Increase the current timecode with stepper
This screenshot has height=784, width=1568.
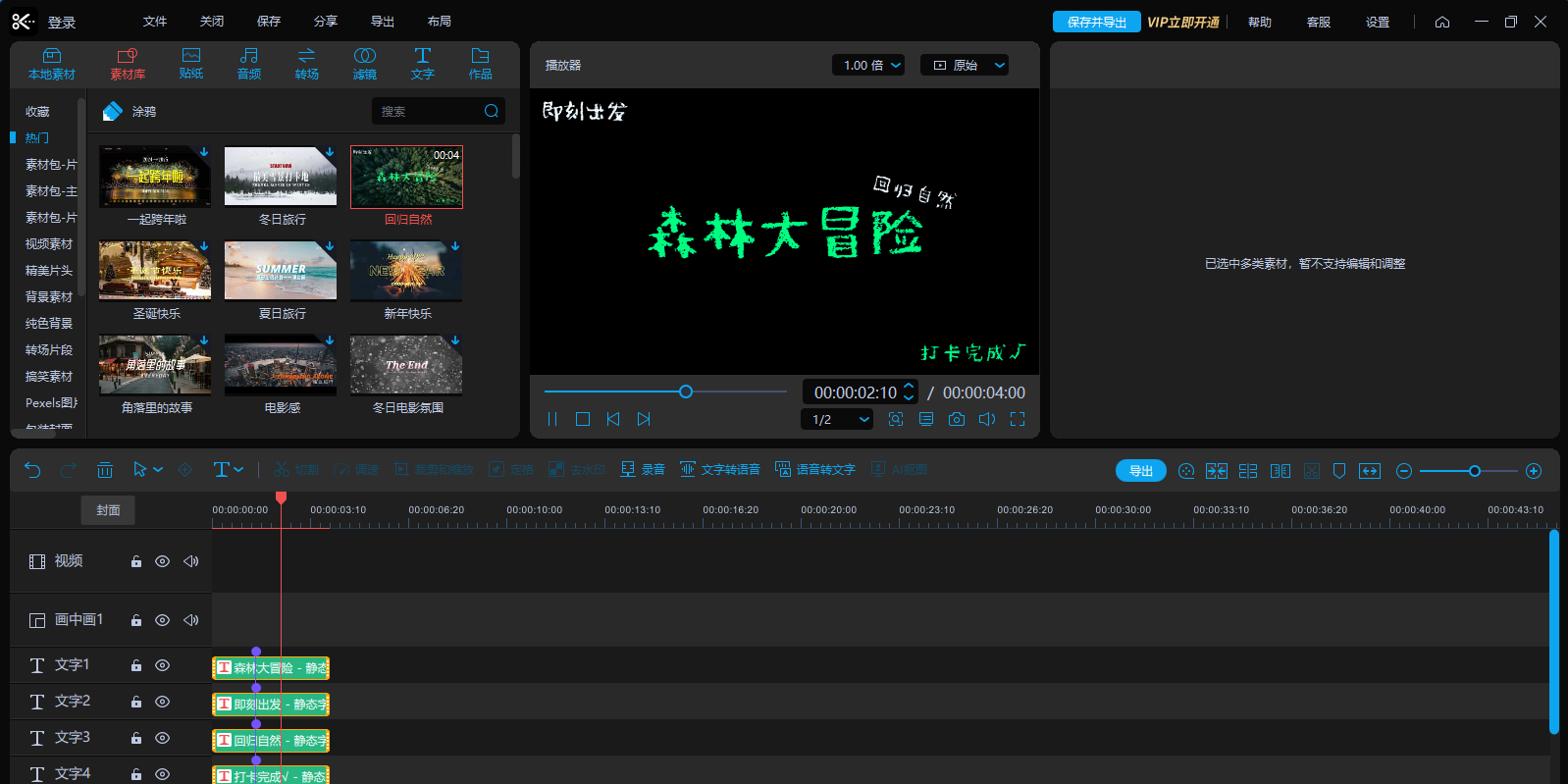tap(909, 386)
